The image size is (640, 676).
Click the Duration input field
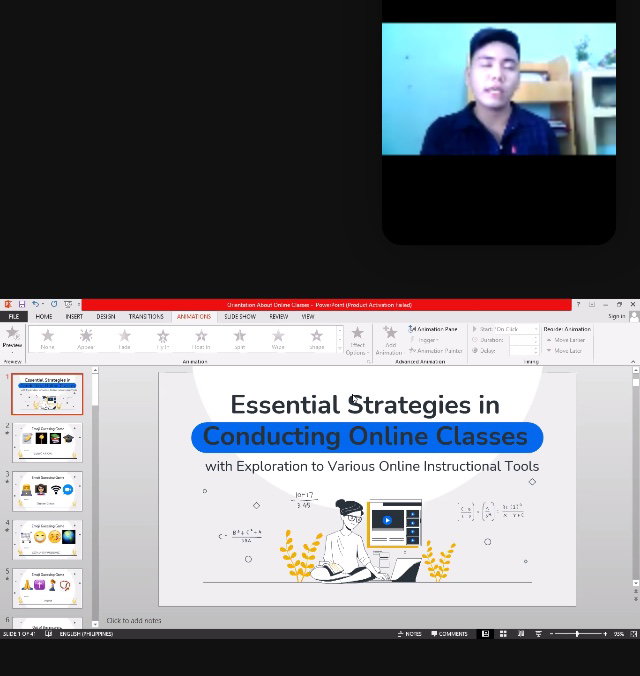click(523, 340)
